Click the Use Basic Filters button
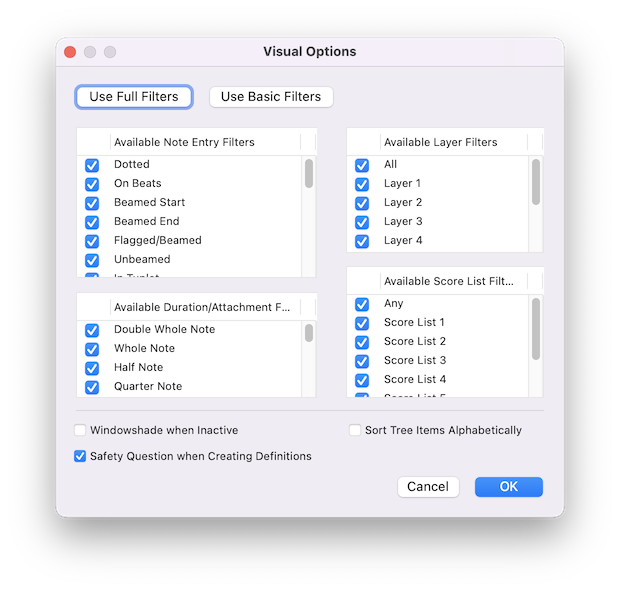The height and width of the screenshot is (591, 620). (271, 97)
